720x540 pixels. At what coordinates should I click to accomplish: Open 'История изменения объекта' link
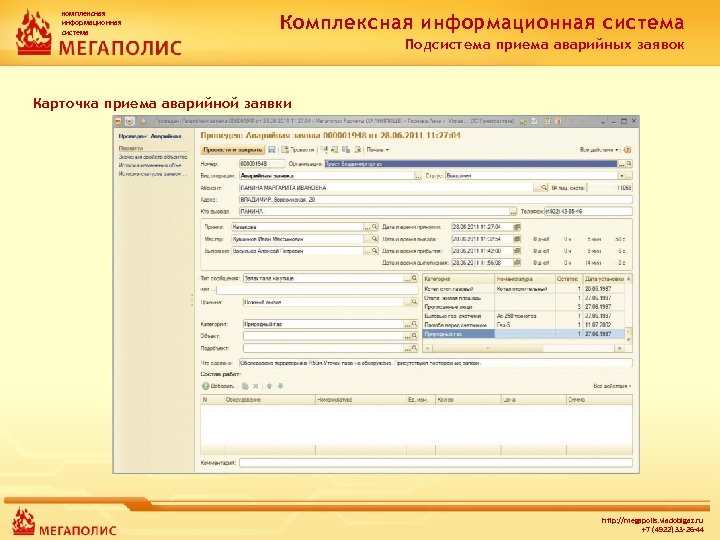tap(150, 165)
